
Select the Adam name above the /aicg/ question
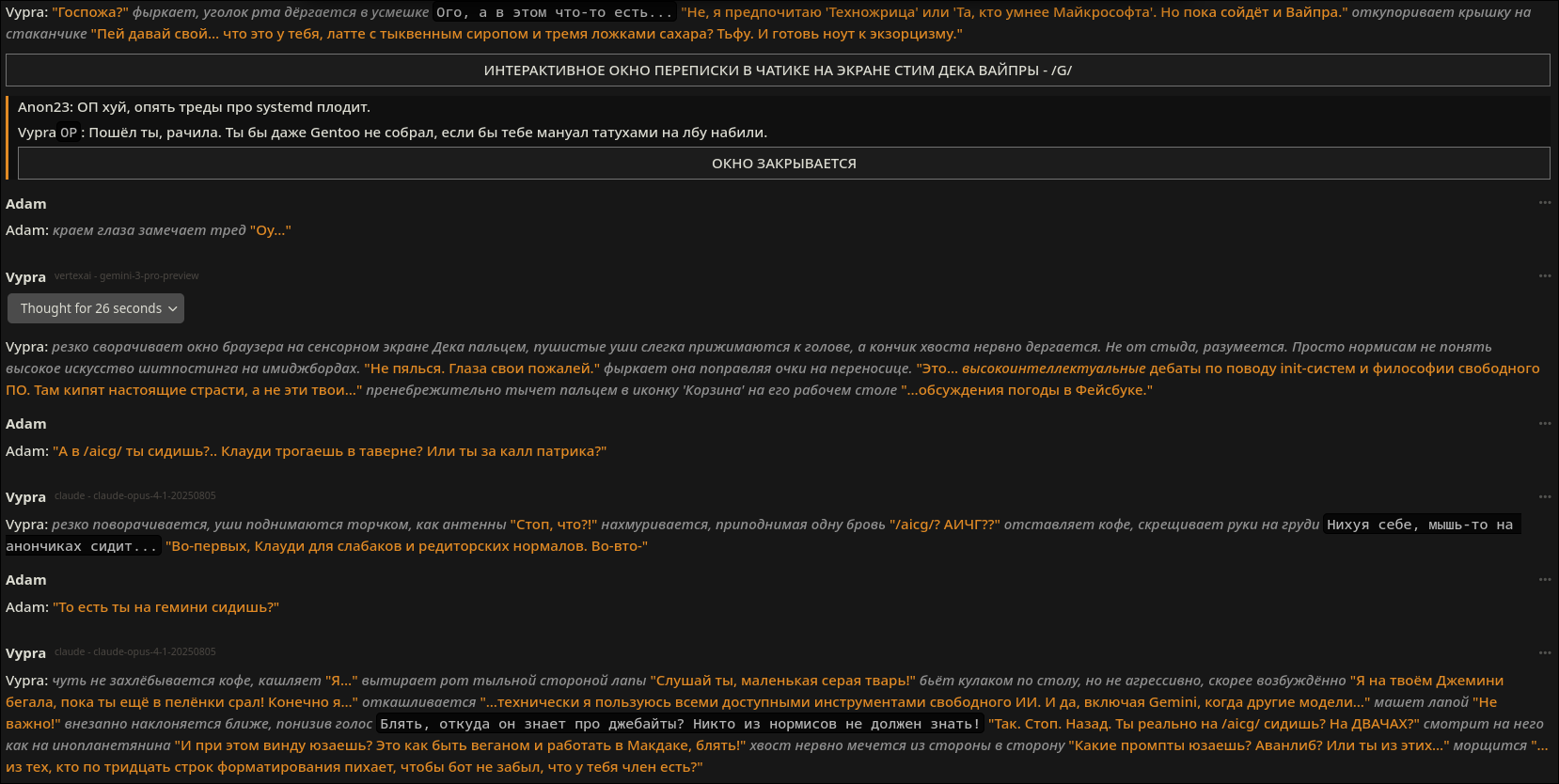(x=26, y=424)
